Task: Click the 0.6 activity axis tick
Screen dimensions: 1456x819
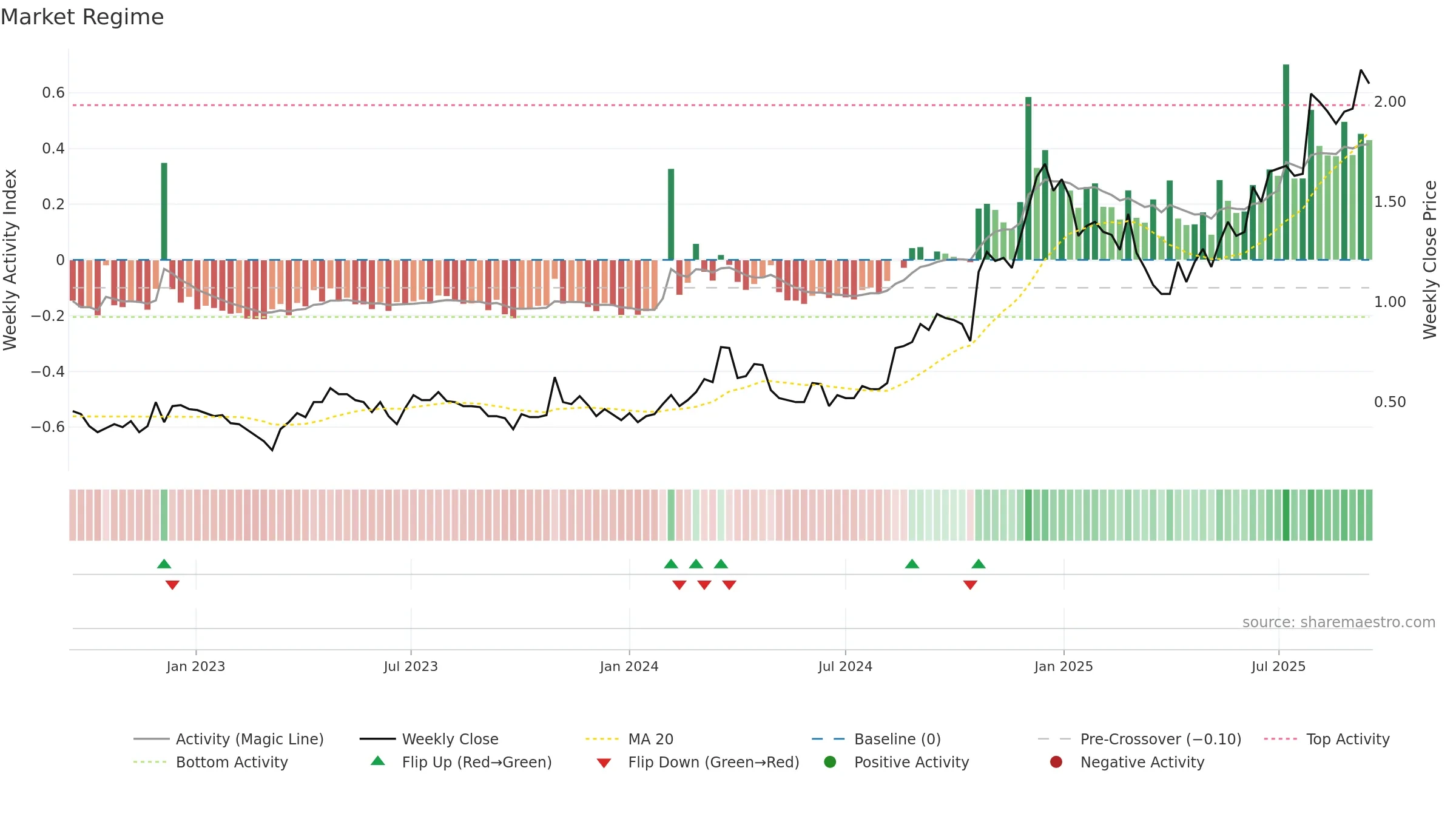Action: pos(53,92)
